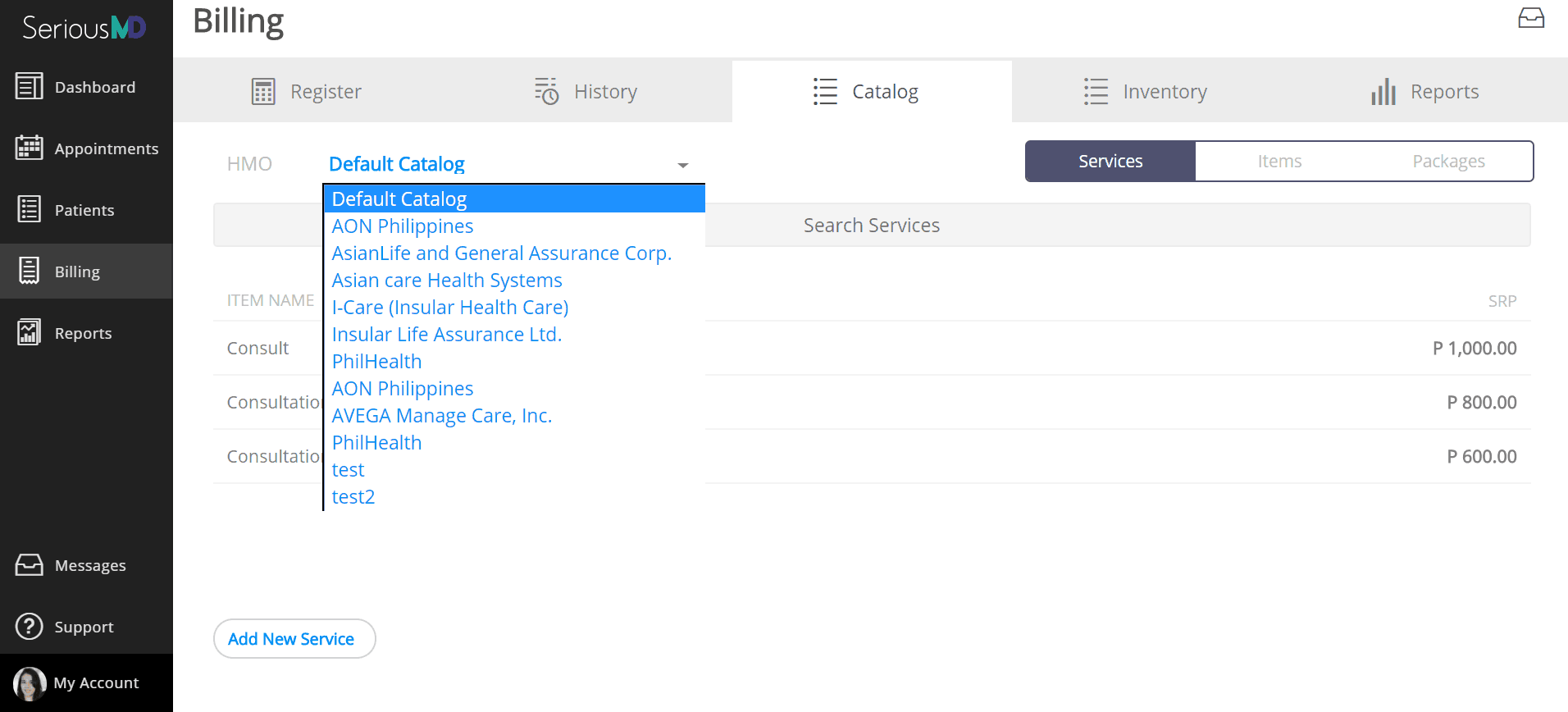
Task: Click the Billing receipt icon in sidebar
Action: click(x=30, y=271)
